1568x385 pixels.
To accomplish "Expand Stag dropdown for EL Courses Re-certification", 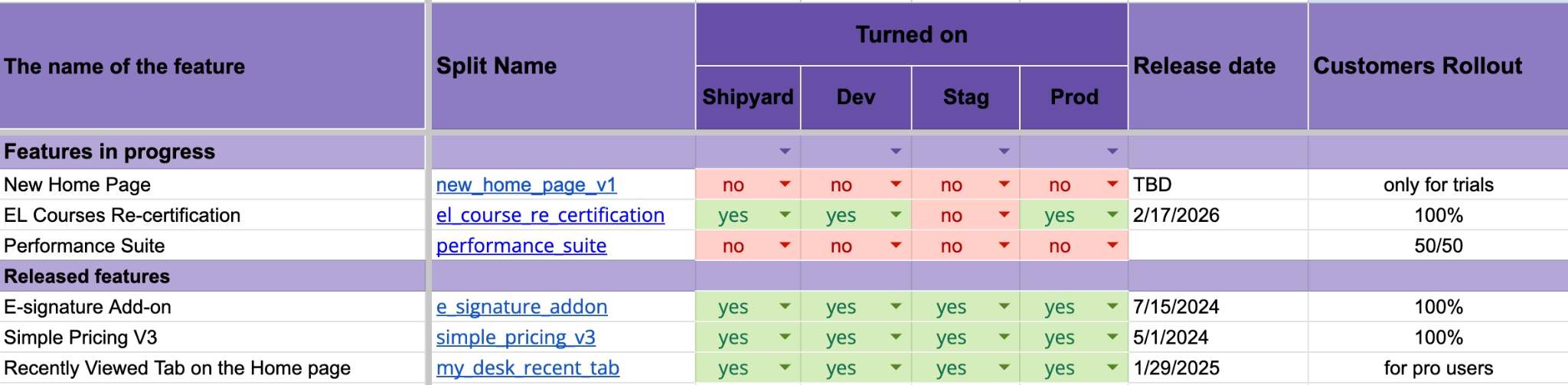I will [1004, 215].
